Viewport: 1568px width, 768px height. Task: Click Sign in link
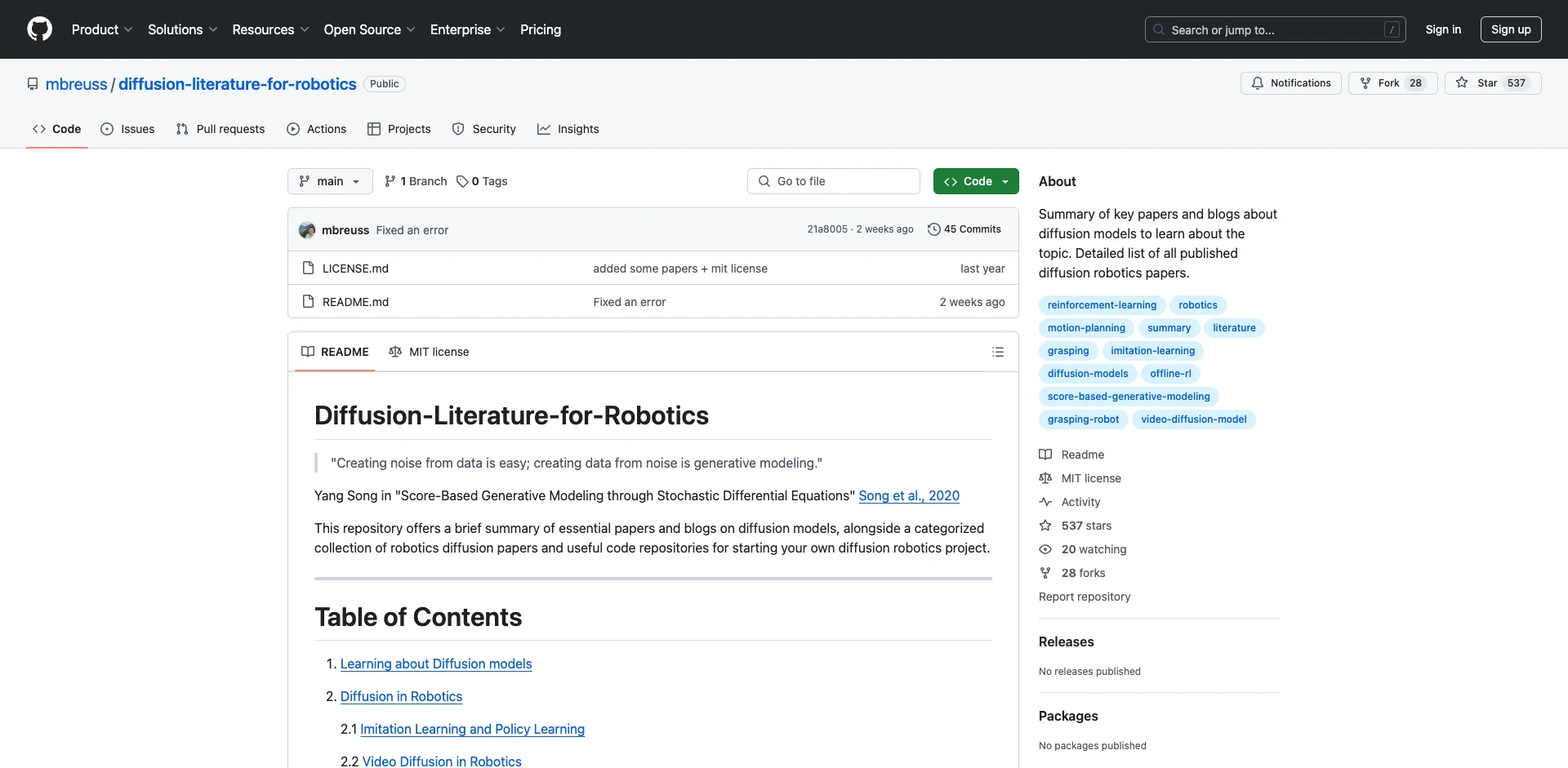coord(1443,29)
